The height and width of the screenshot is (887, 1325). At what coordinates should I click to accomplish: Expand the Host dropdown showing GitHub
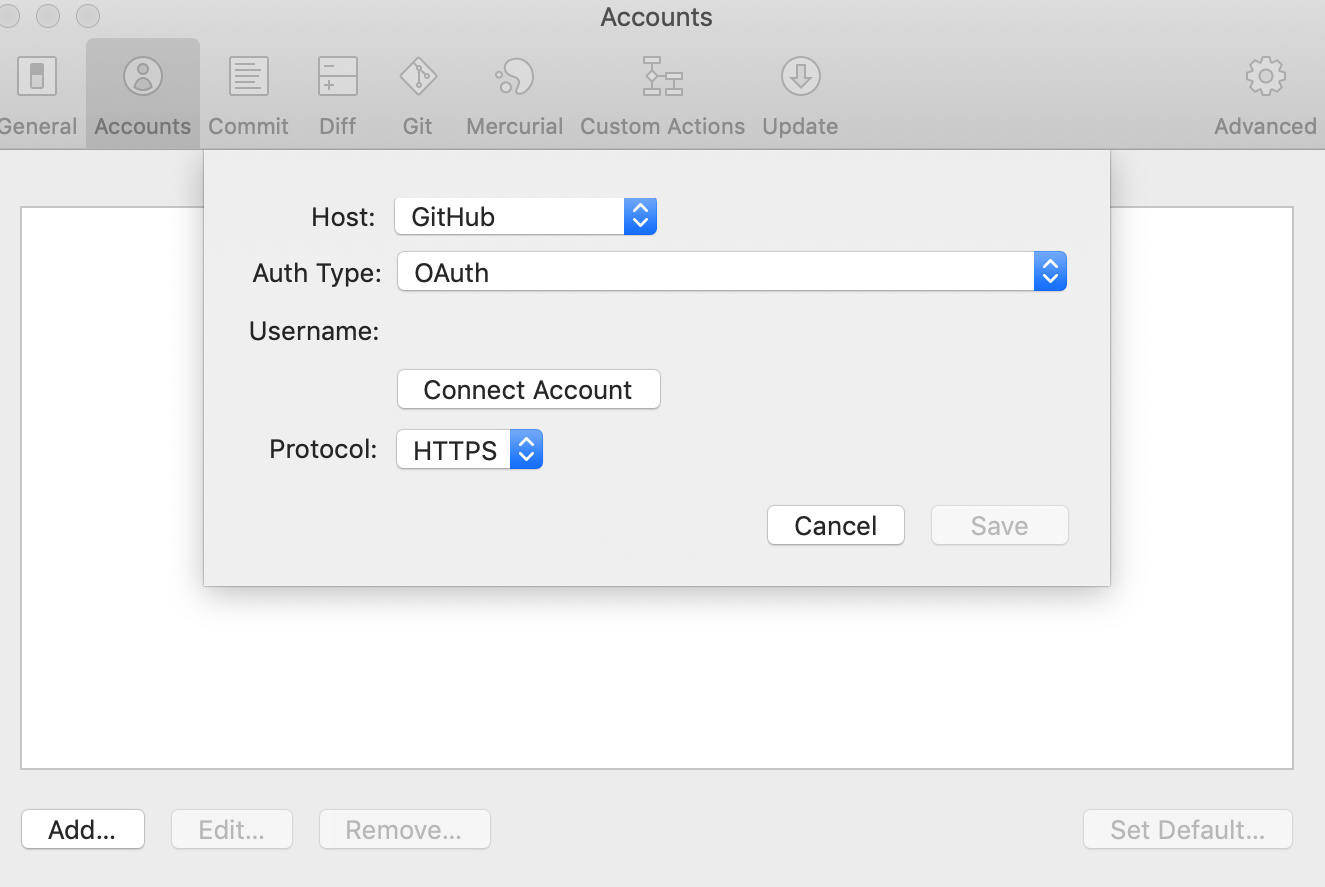[x=526, y=216]
